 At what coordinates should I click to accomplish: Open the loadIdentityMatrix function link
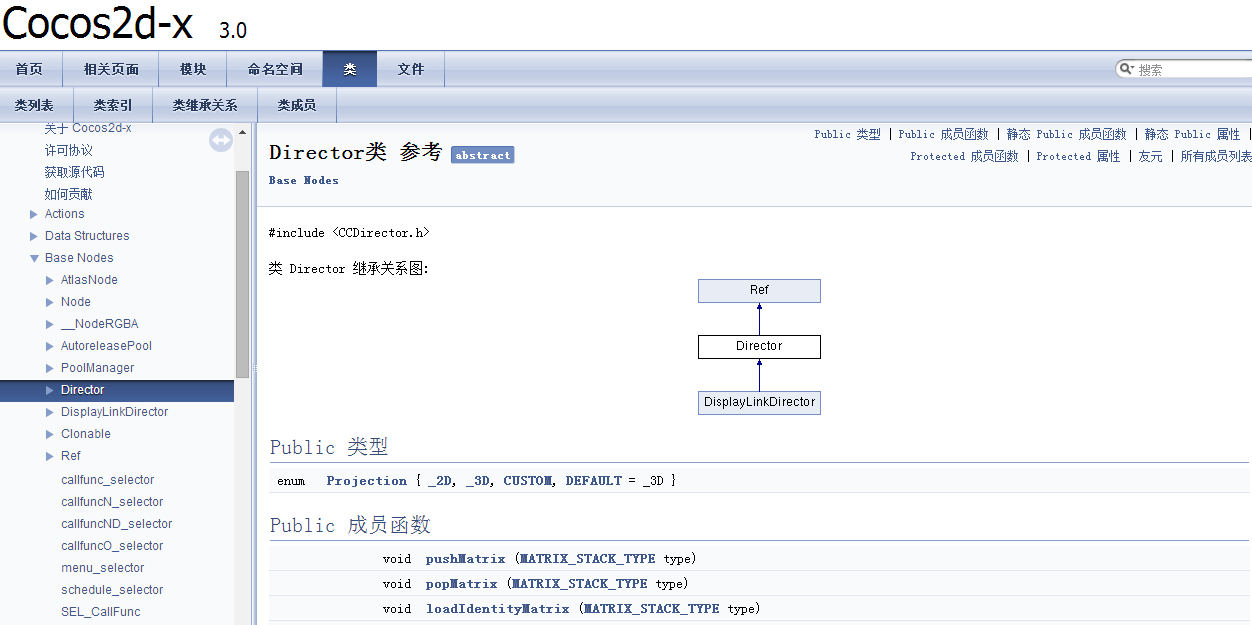tap(497, 609)
